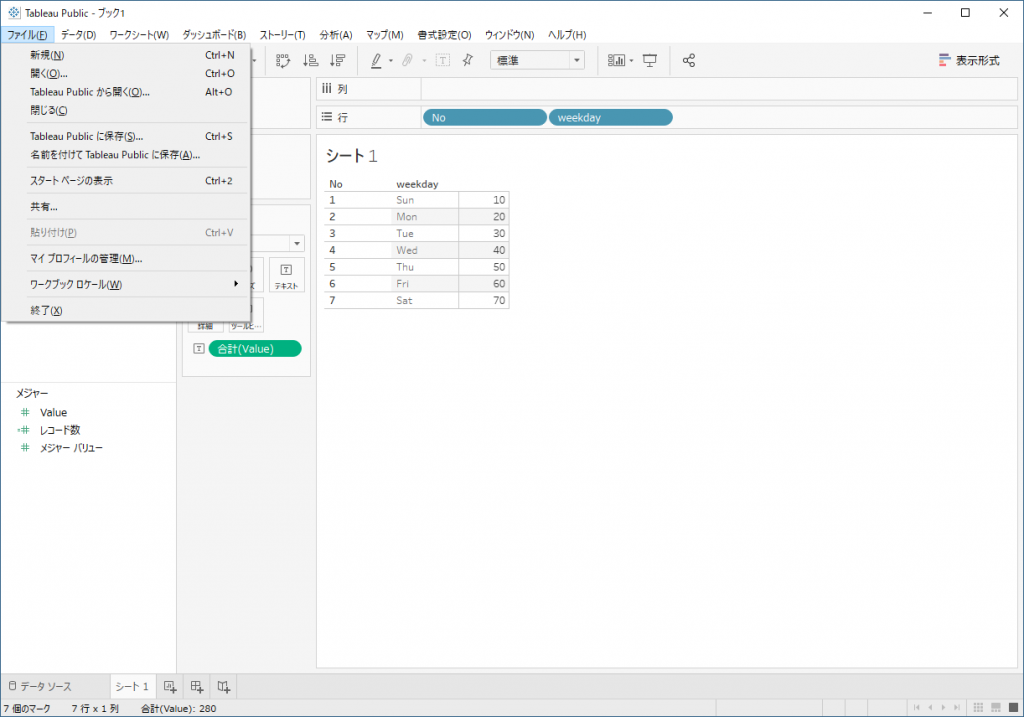Open sharing options via the share icon

click(x=688, y=60)
